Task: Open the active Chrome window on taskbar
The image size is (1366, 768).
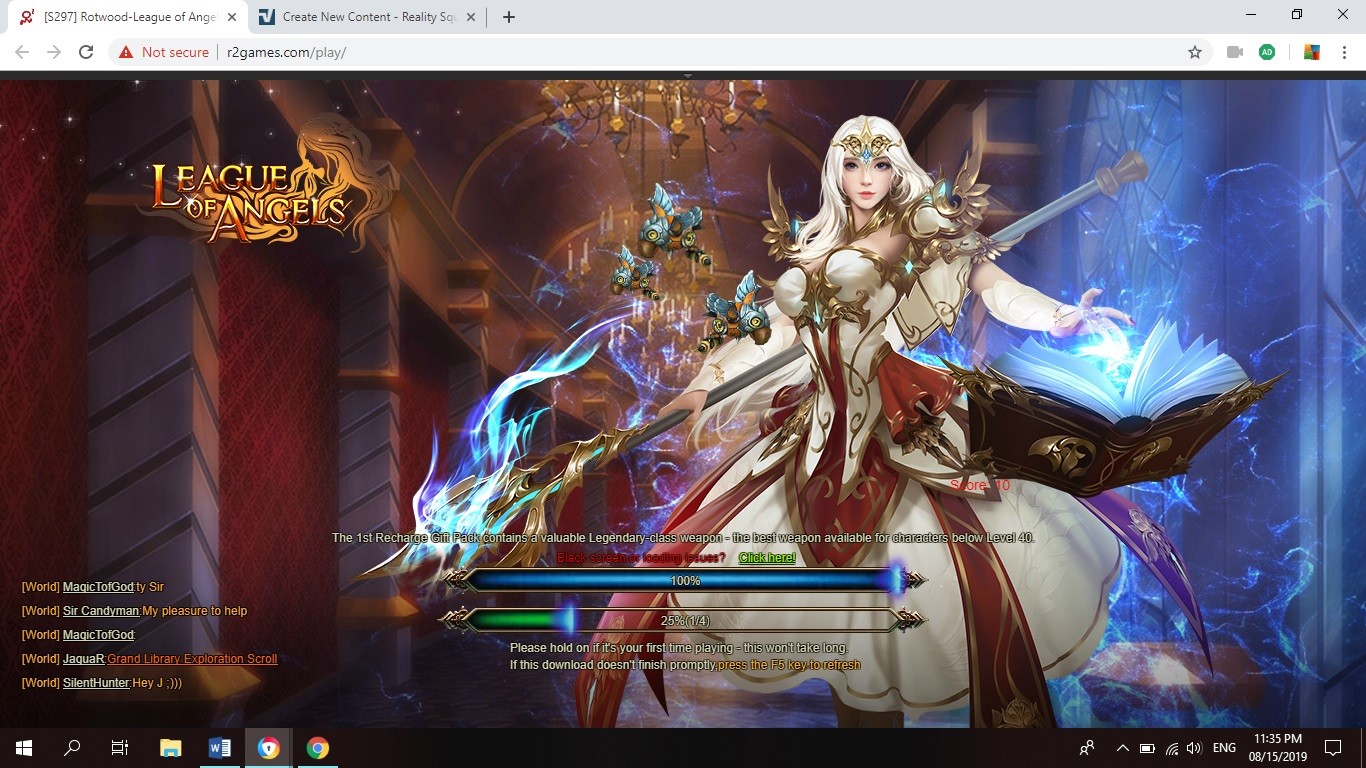Action: [269, 748]
